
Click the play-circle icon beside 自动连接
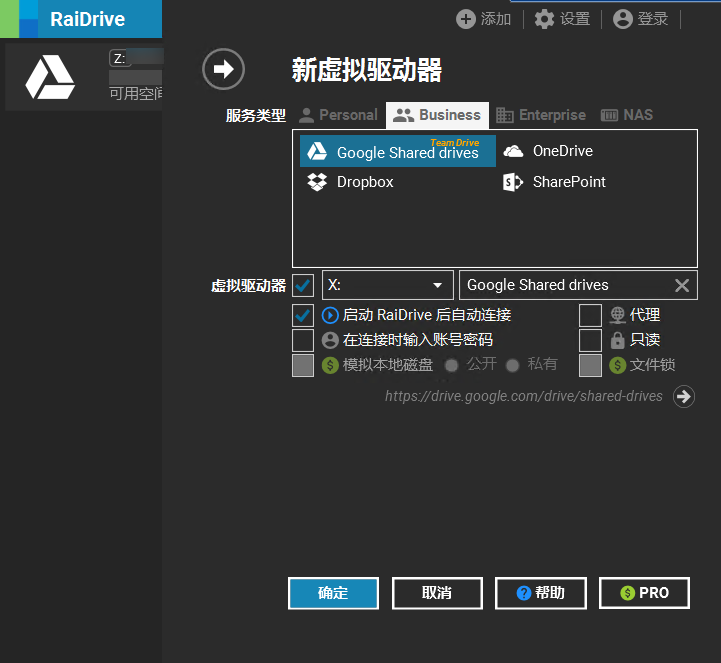point(330,315)
